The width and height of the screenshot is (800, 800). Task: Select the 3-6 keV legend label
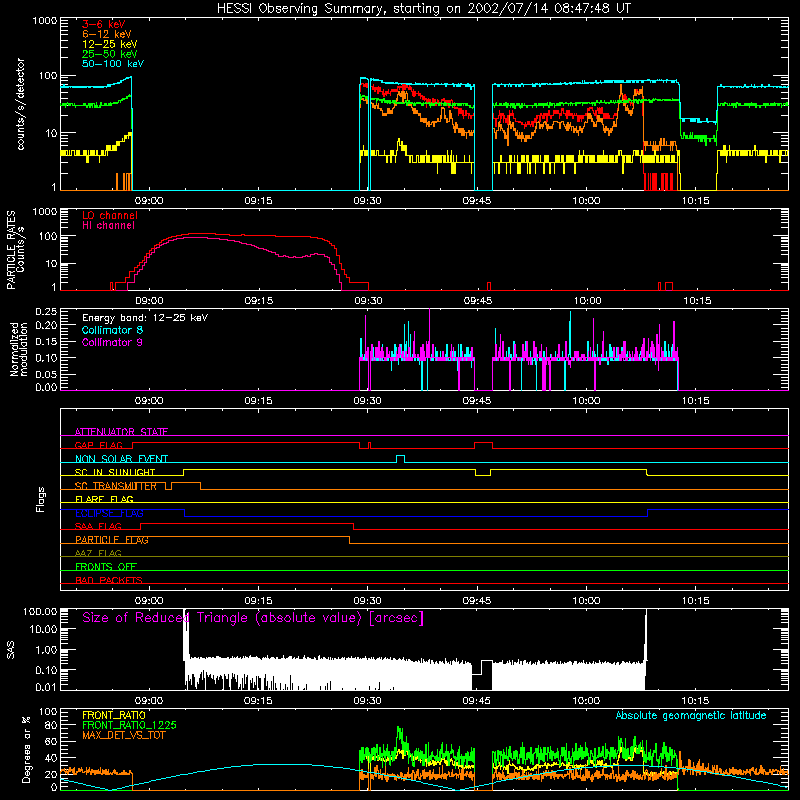click(104, 24)
